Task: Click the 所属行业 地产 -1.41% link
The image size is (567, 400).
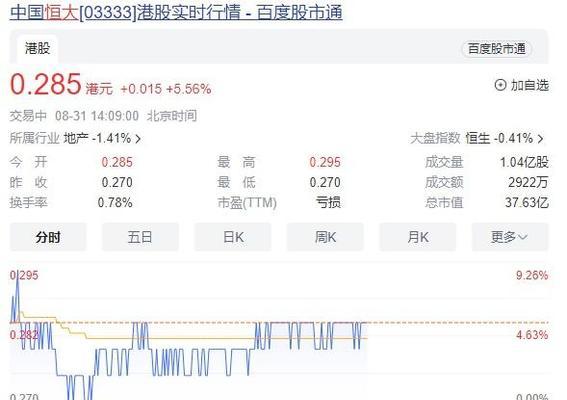Action: coord(75,139)
